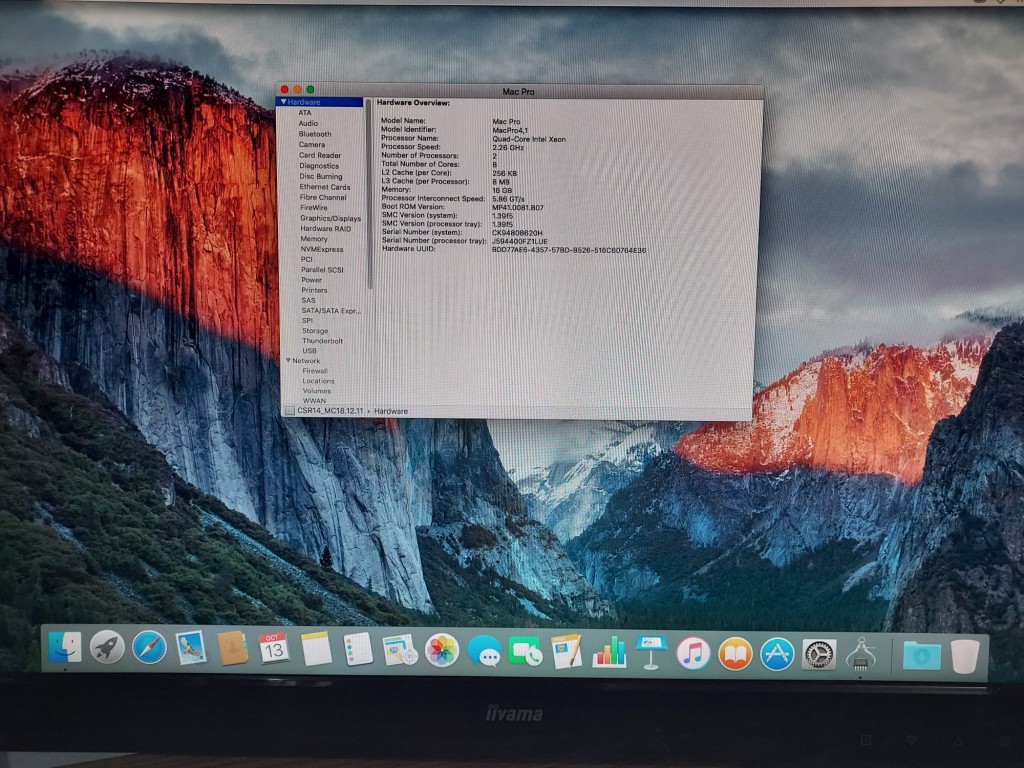1024x768 pixels.
Task: Open Safari compass icon in dock
Action: [149, 648]
